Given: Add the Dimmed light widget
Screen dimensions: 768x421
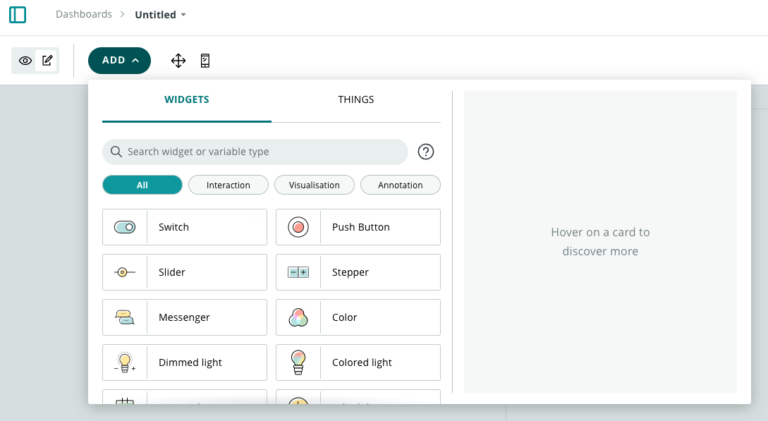Looking at the screenshot, I should click(185, 362).
